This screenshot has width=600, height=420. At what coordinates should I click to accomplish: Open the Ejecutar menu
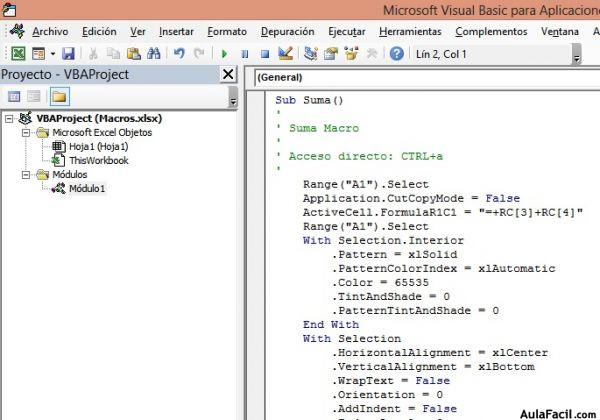point(347,32)
